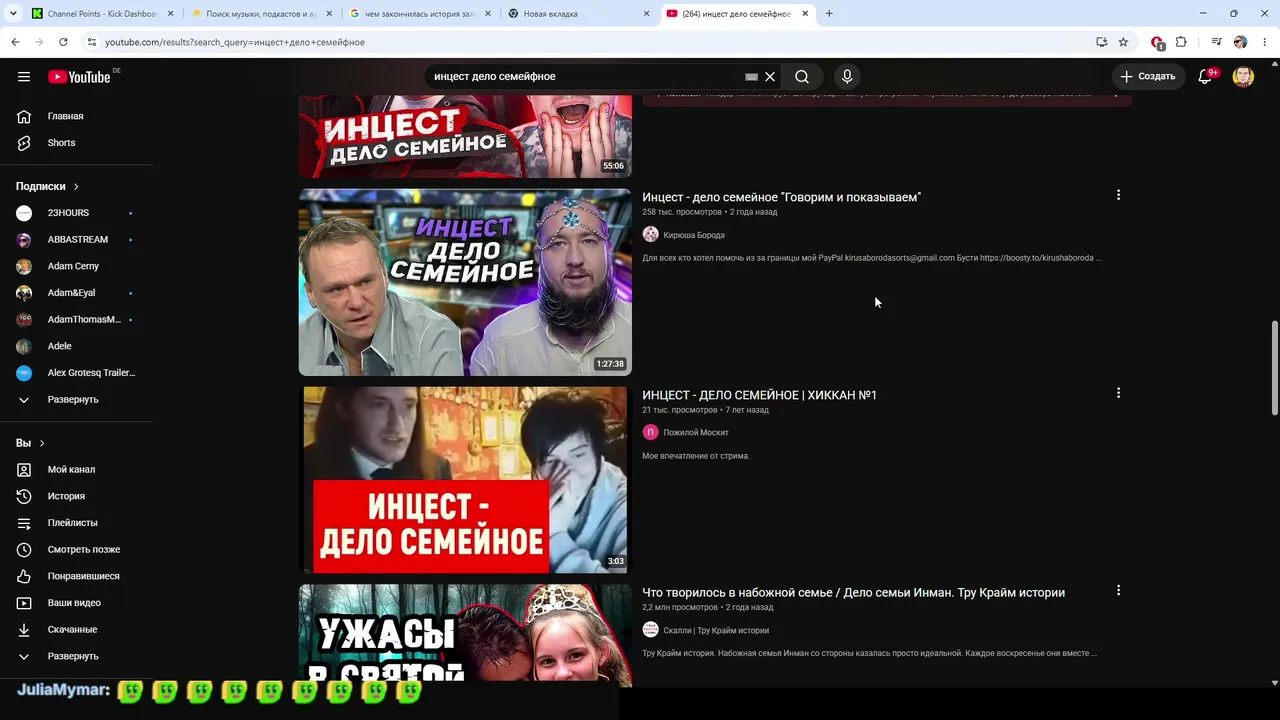Open the on-screen keyboard icon in search box
The width and height of the screenshot is (1280, 720).
coord(751,77)
